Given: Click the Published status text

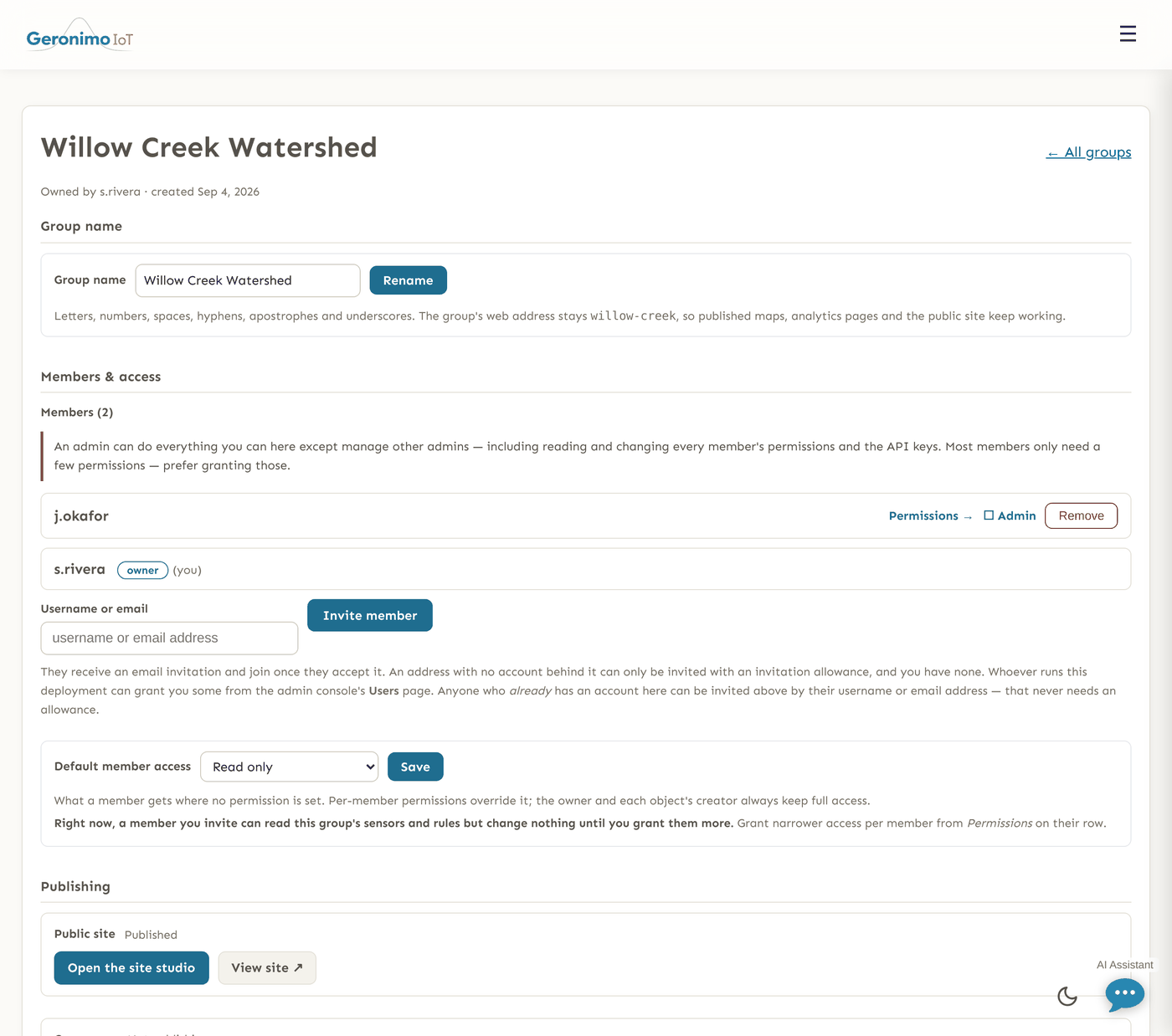Looking at the screenshot, I should pyautogui.click(x=151, y=935).
